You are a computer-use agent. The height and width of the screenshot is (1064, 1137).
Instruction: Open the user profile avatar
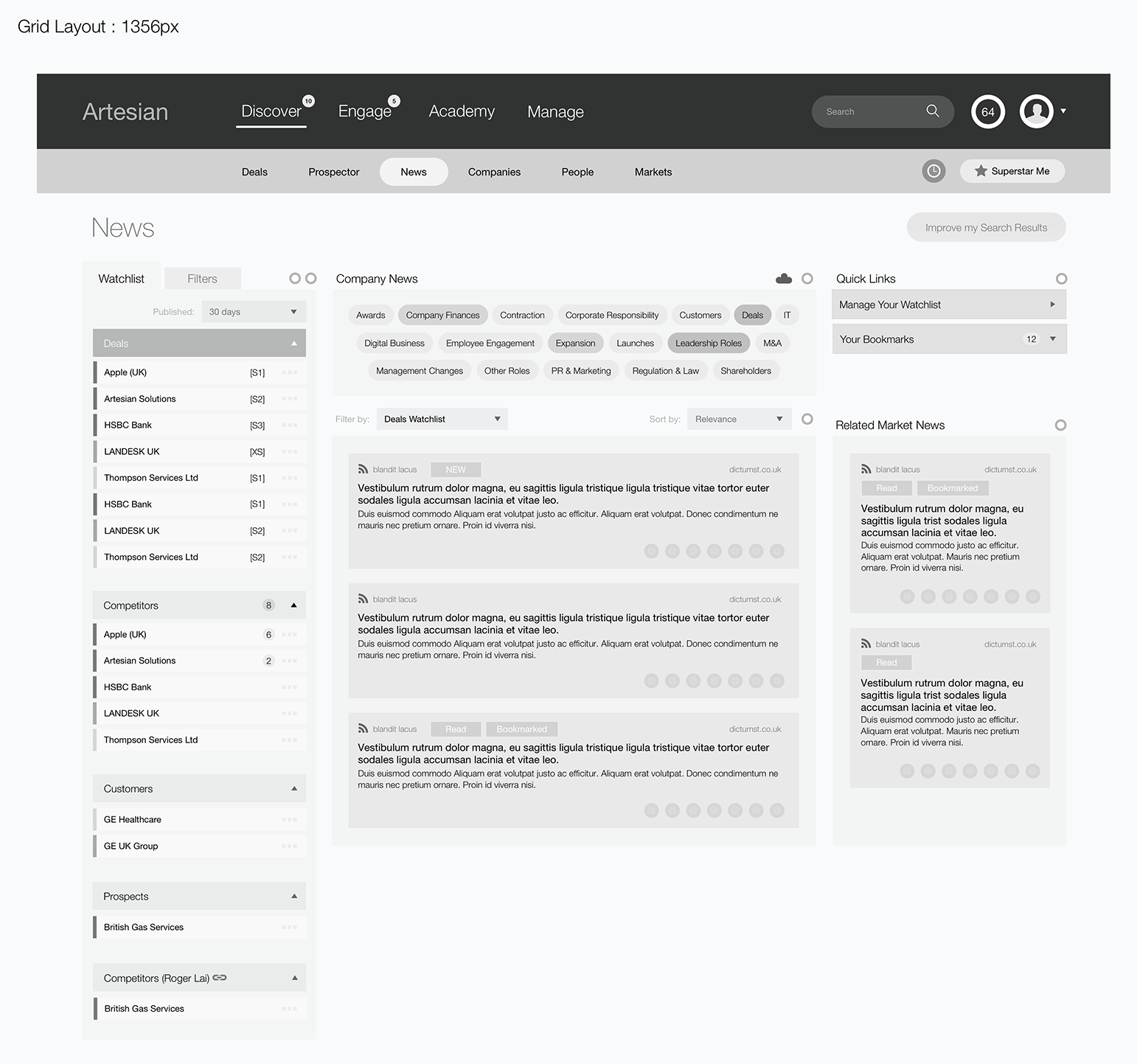pyautogui.click(x=1036, y=111)
